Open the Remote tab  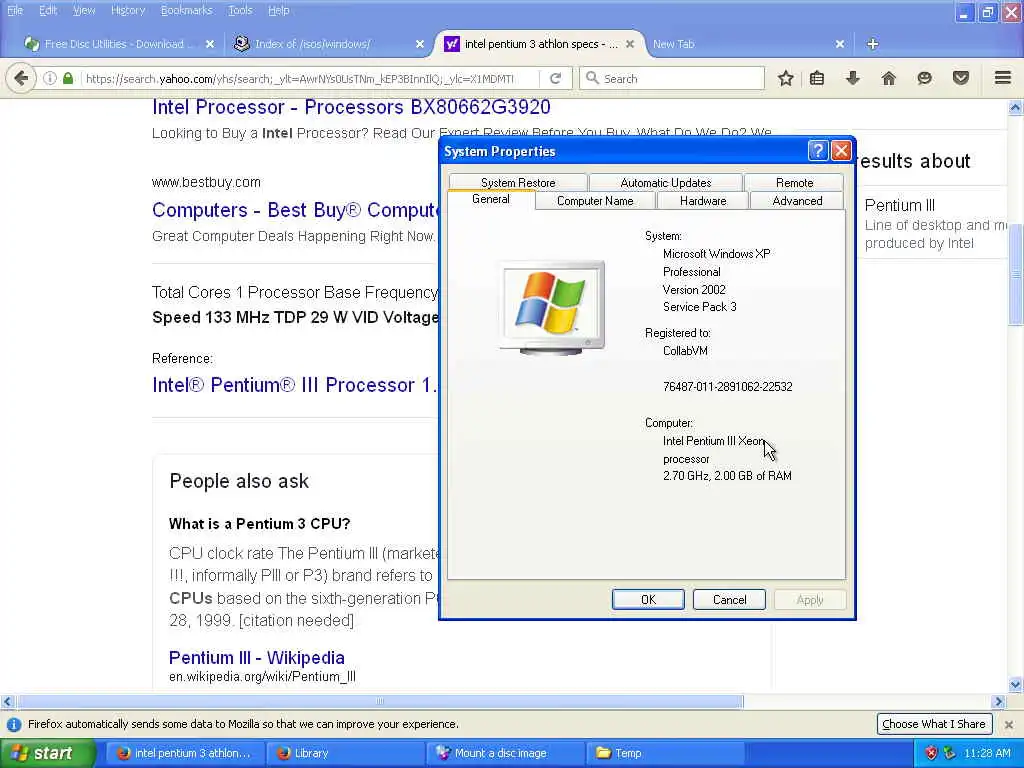point(794,182)
